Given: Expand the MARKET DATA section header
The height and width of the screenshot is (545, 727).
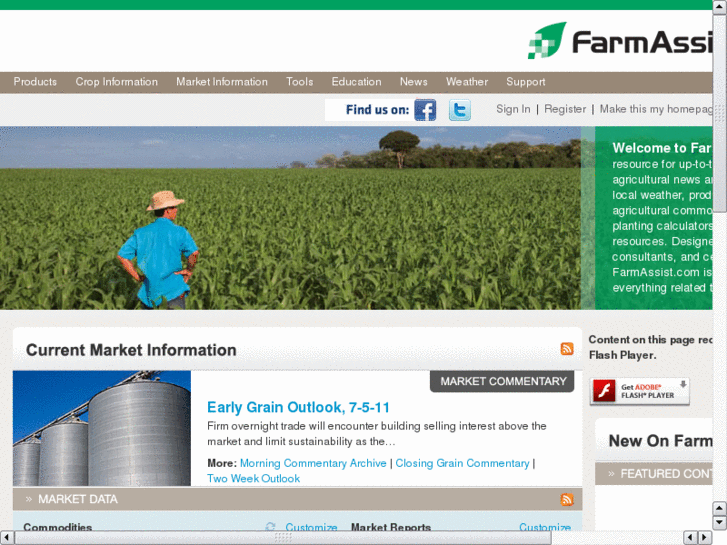Looking at the screenshot, I should [298, 499].
